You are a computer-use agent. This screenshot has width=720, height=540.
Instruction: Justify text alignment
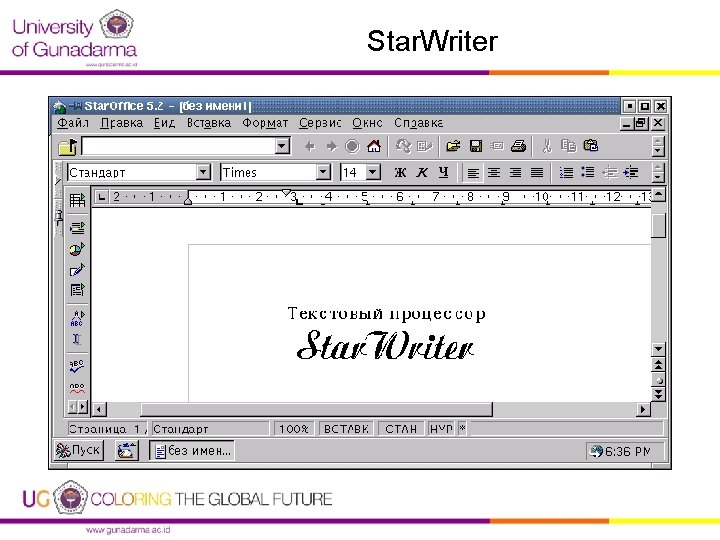coord(537,173)
